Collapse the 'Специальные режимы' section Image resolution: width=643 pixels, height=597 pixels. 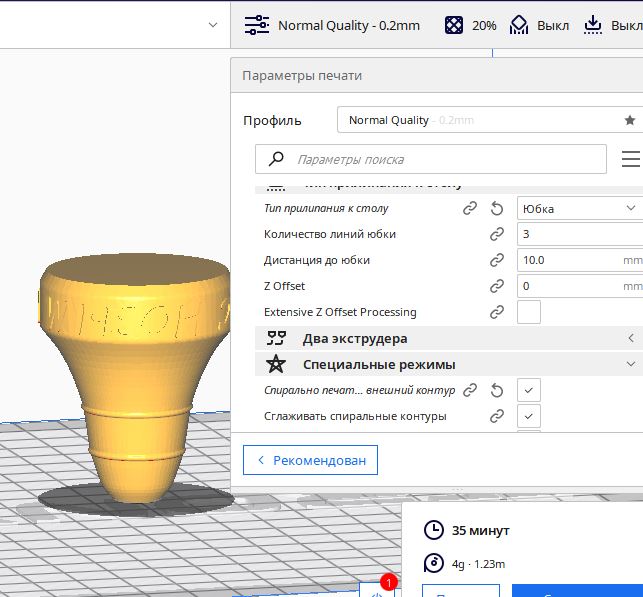point(449,365)
